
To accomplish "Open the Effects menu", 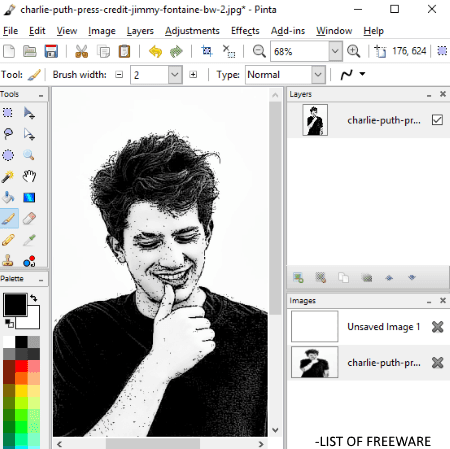I will point(245,31).
